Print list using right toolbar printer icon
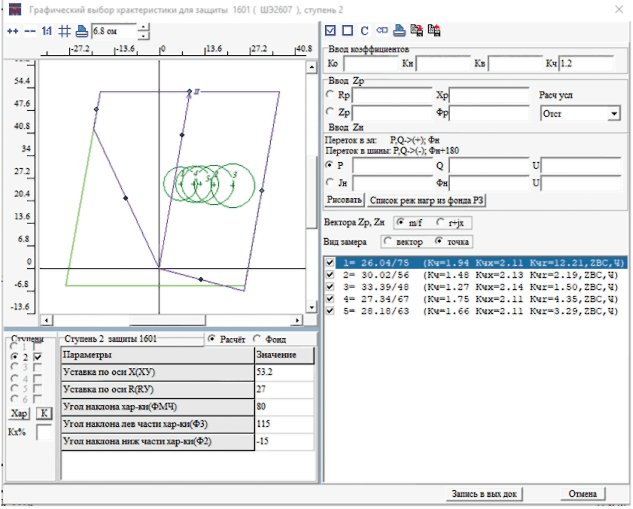The height and width of the screenshot is (509, 633). (399, 31)
